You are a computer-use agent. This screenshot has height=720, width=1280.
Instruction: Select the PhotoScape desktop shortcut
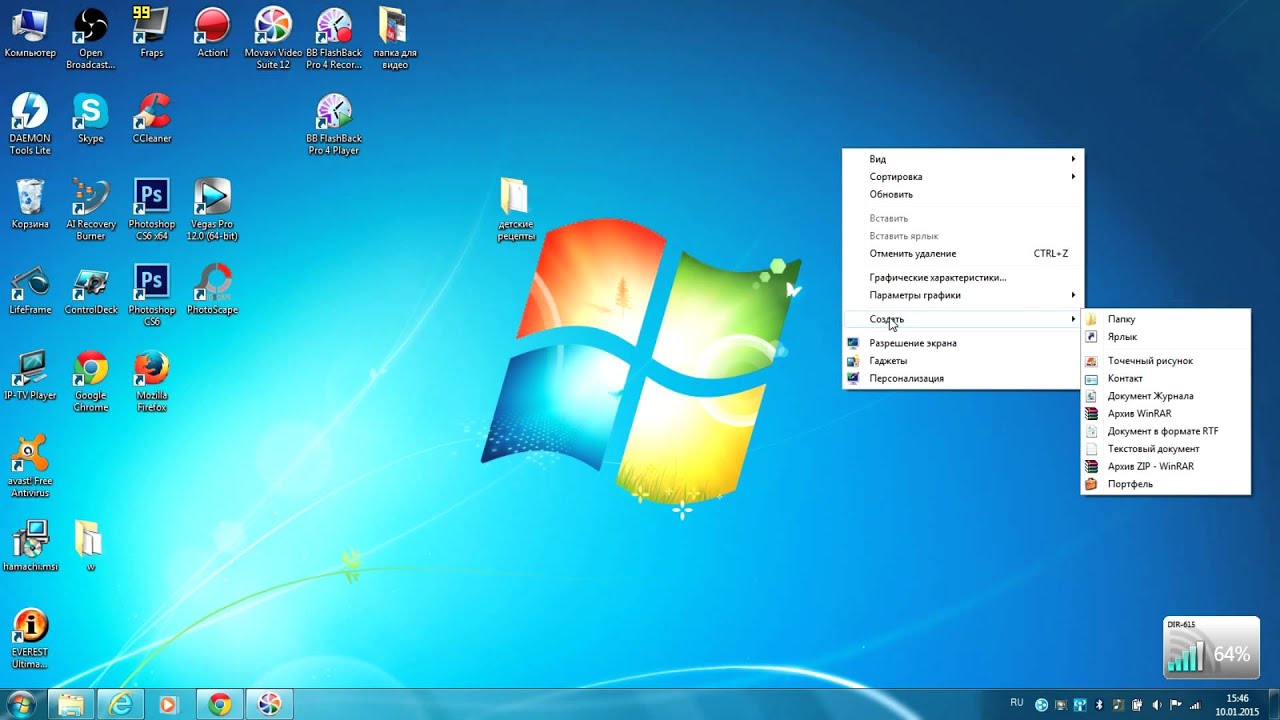tap(212, 290)
